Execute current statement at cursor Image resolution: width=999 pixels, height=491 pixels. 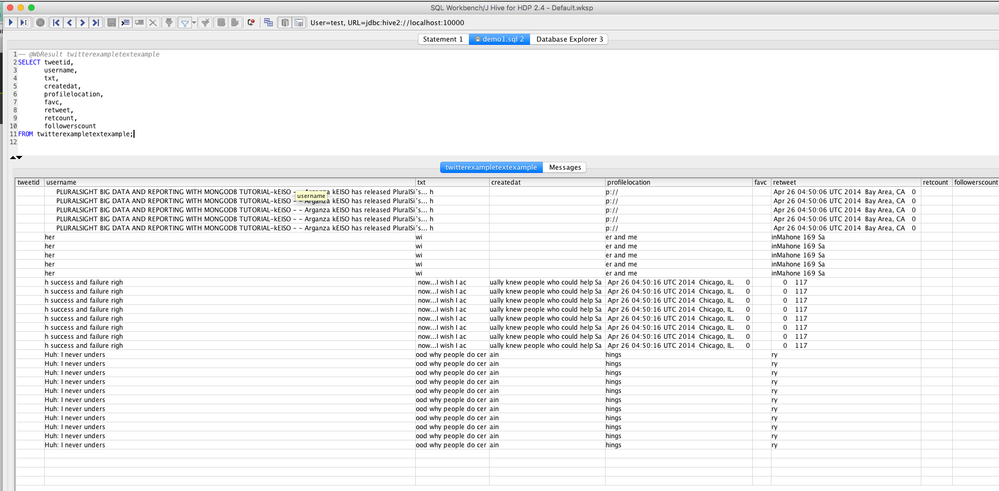24,22
